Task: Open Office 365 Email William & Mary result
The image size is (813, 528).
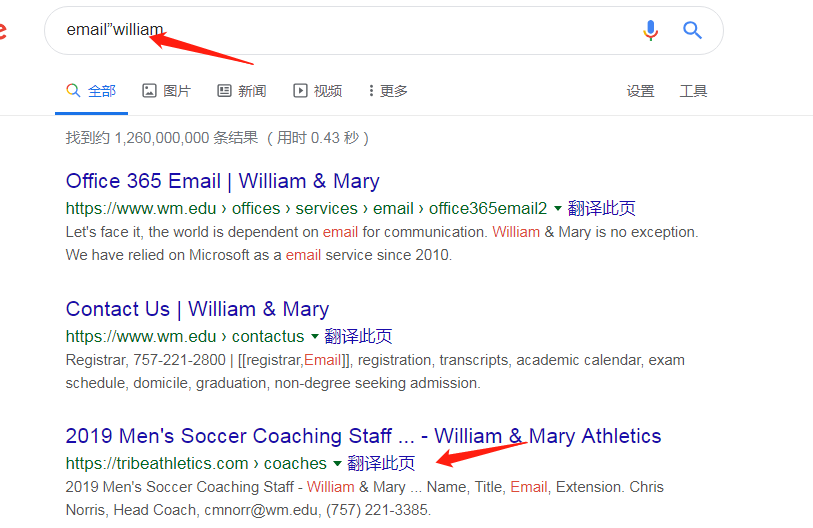Action: tap(222, 181)
